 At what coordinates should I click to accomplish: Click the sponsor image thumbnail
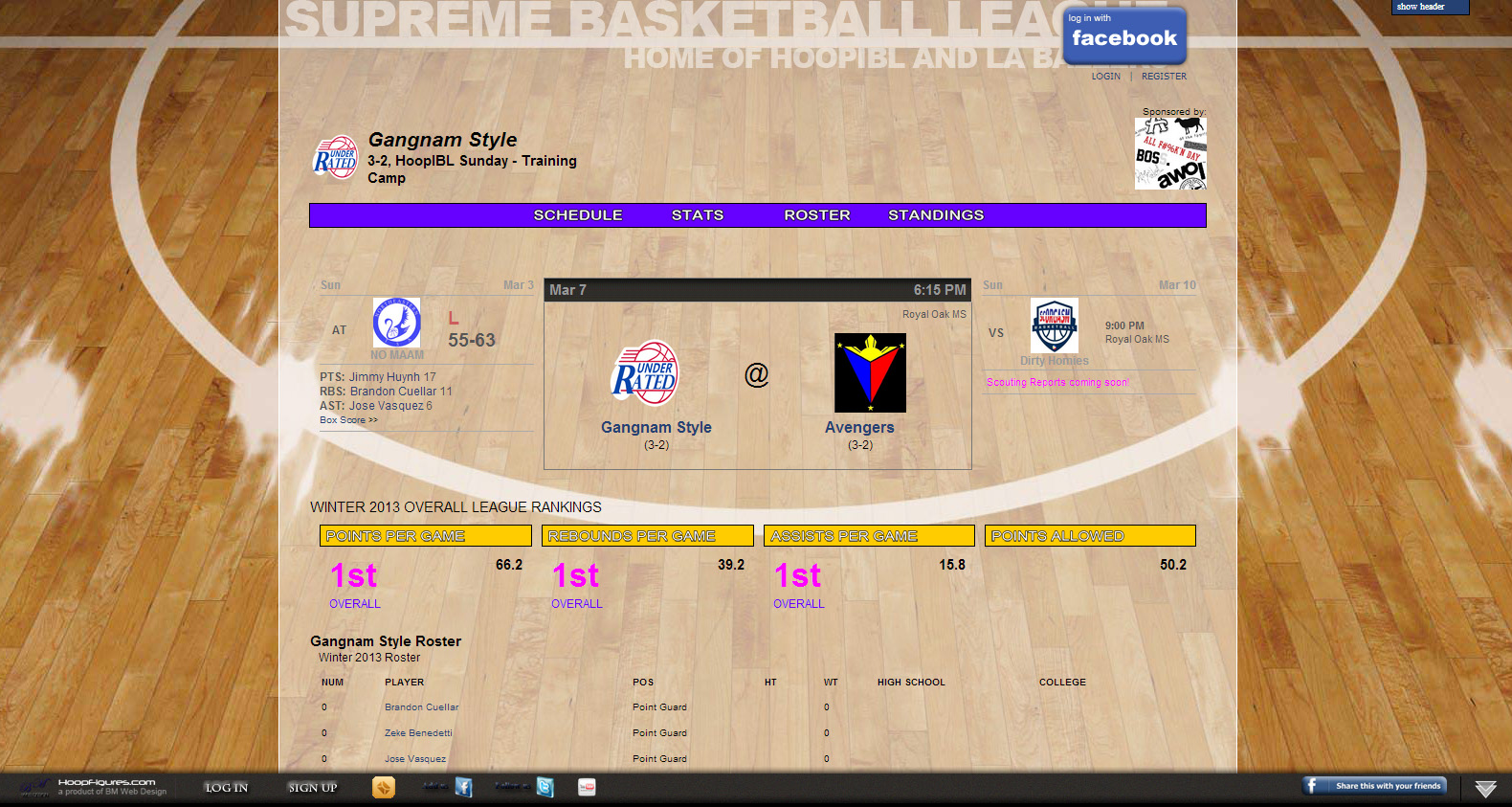click(x=1169, y=153)
